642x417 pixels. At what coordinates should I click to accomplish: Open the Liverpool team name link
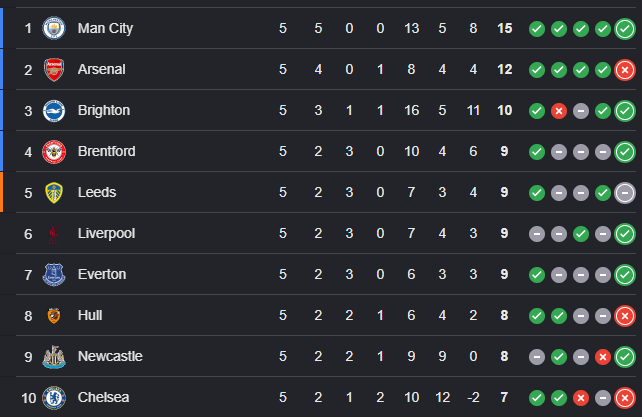pos(106,233)
